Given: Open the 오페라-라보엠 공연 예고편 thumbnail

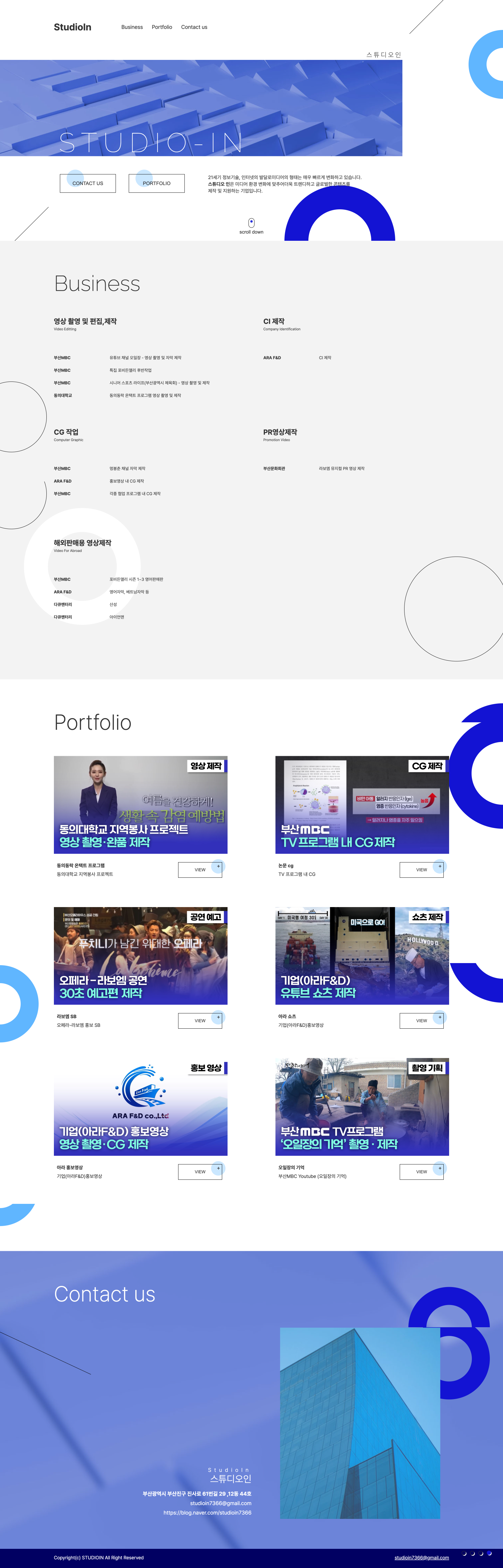Looking at the screenshot, I should tap(140, 956).
